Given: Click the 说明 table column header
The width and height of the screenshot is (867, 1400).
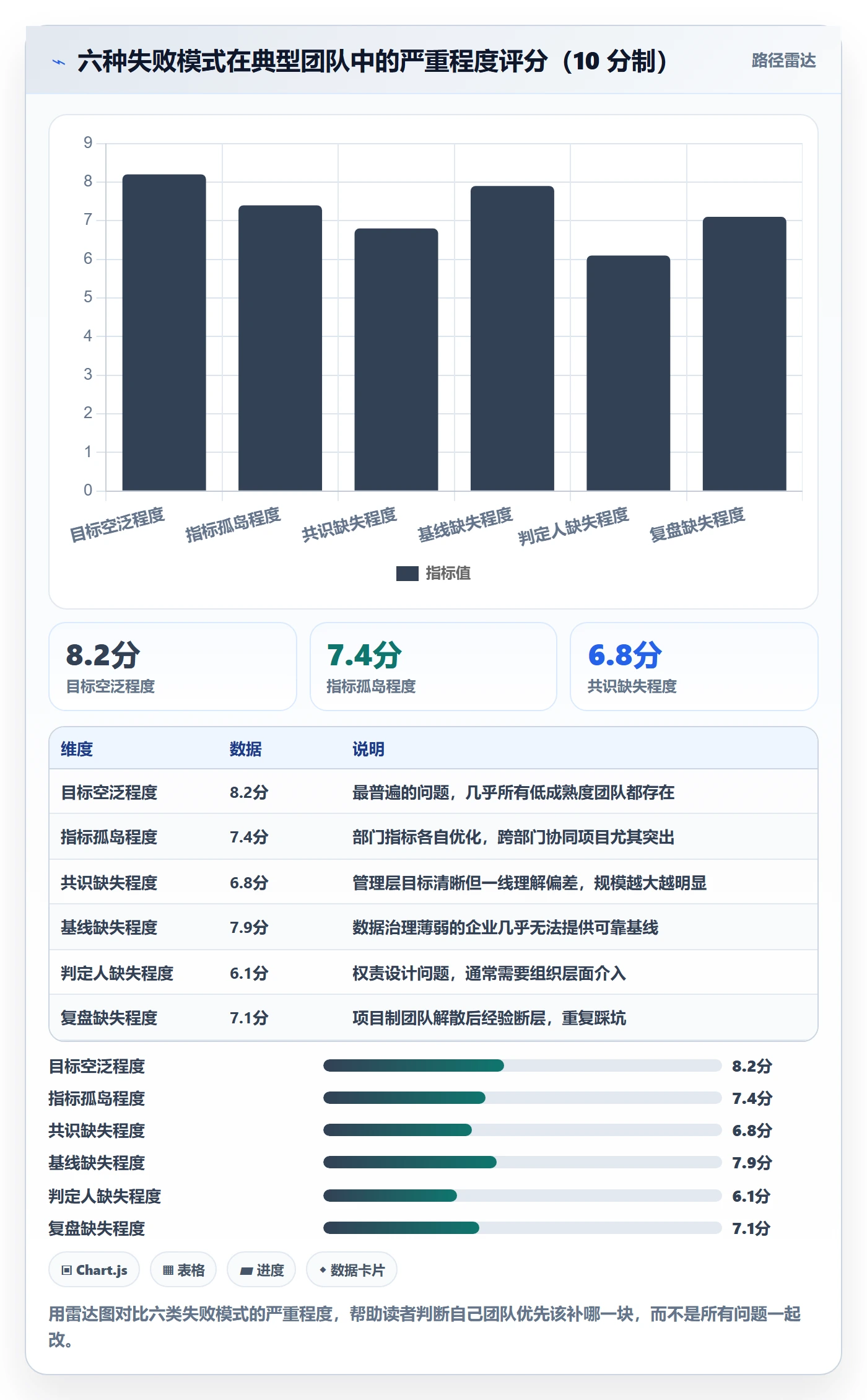Looking at the screenshot, I should pos(368,749).
